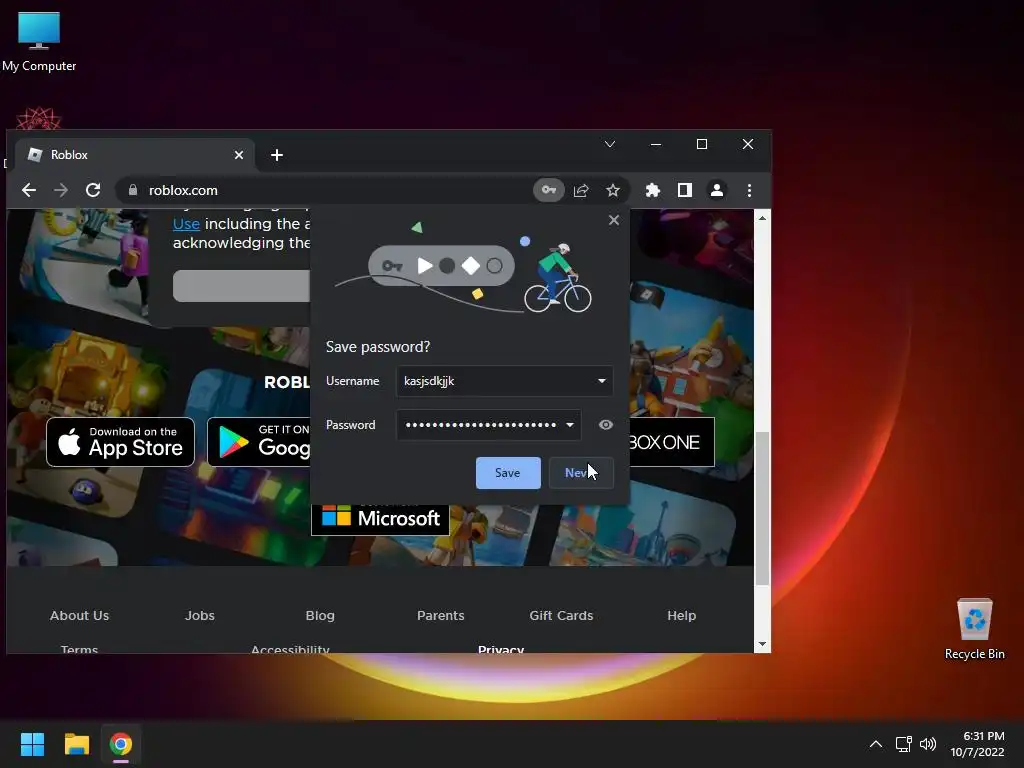Viewport: 1024px width, 768px height.
Task: Open the tab search chevron
Action: pos(610,144)
